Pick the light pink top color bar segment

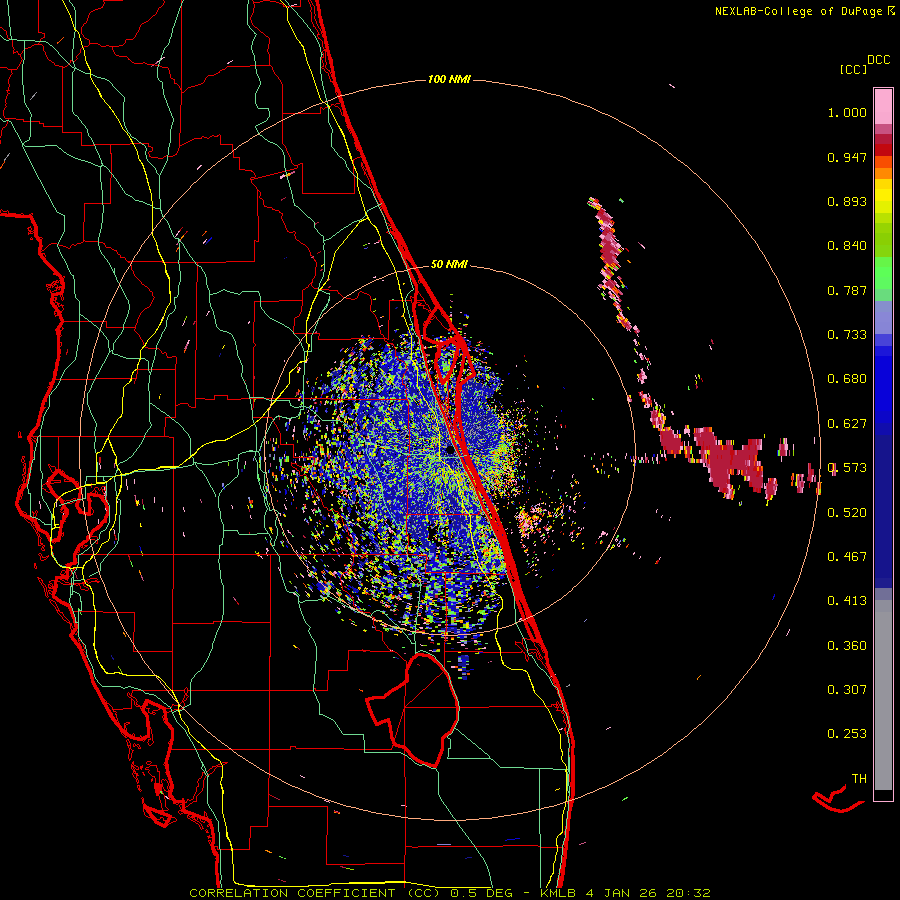pyautogui.click(x=883, y=107)
